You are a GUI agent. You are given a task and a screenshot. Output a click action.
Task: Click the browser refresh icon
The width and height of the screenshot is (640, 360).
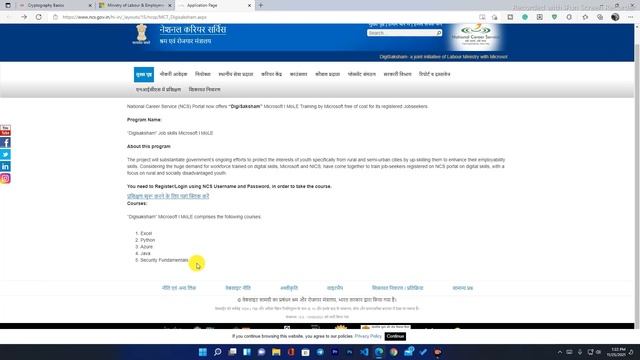tap(39, 17)
